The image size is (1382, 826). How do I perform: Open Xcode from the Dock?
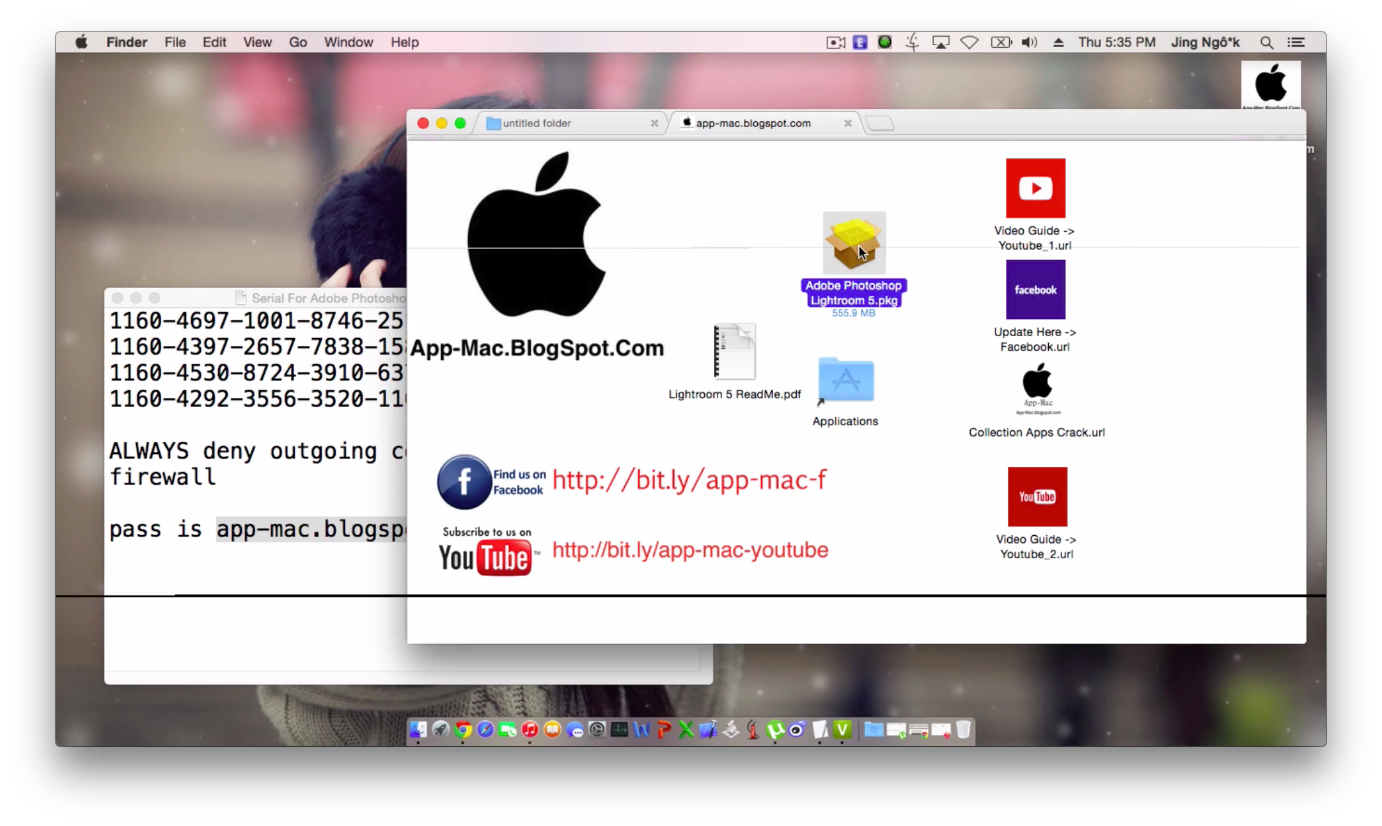708,730
